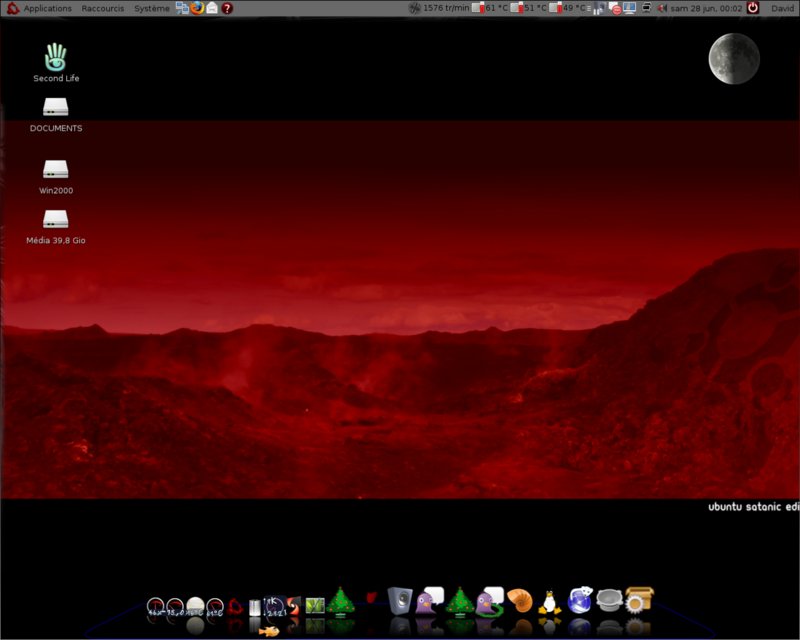The height and width of the screenshot is (640, 800).
Task: Open the package box icon in dock
Action: pyautogui.click(x=639, y=600)
